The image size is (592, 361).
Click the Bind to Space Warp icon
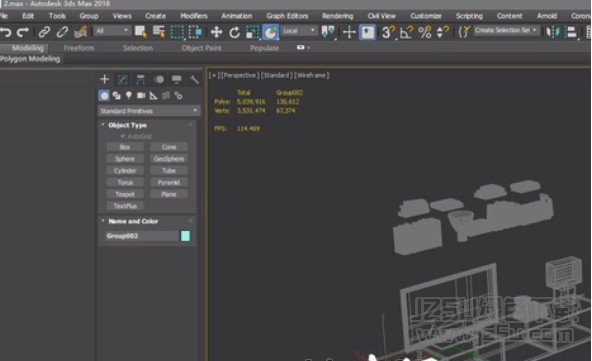click(81, 32)
